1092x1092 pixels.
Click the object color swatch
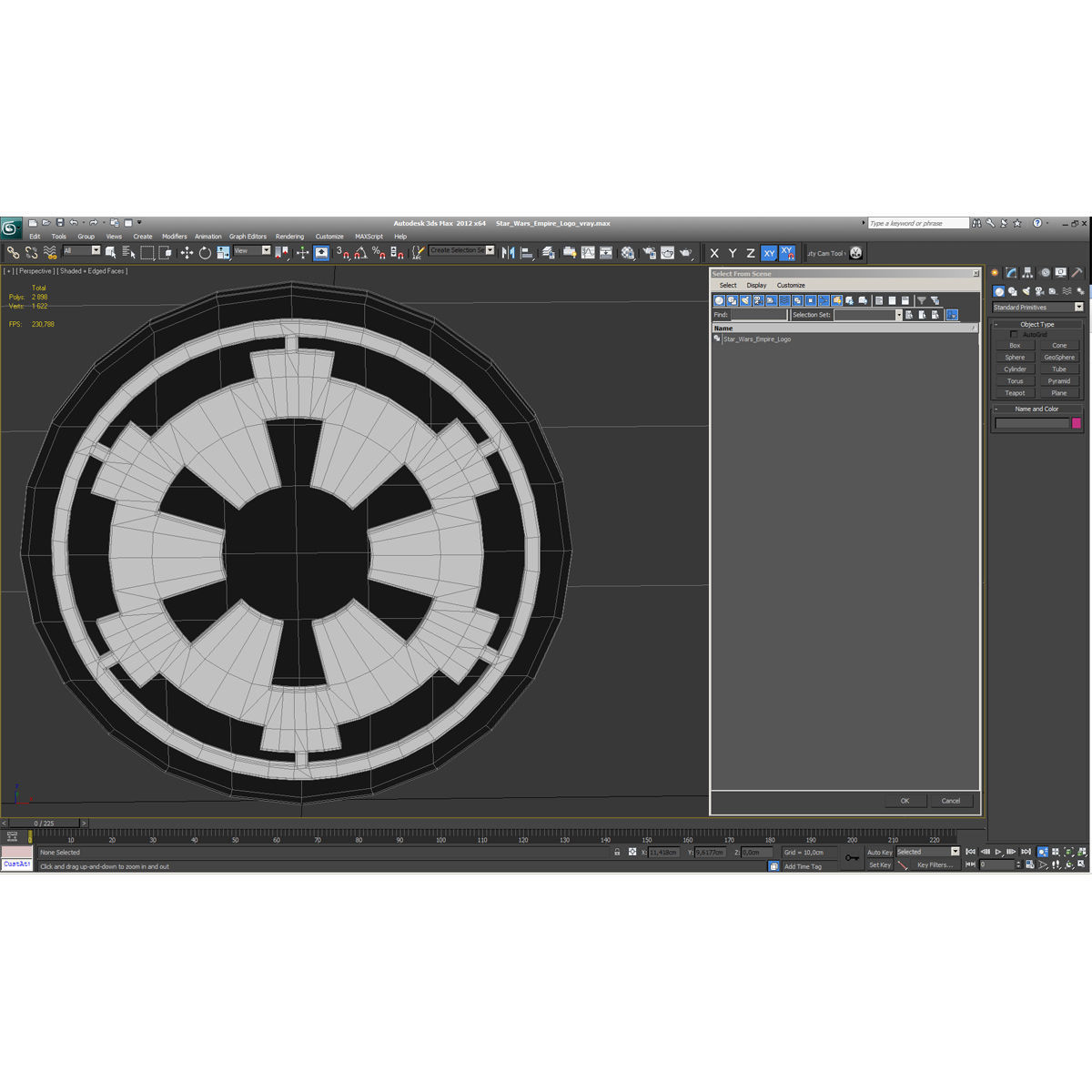(1077, 423)
